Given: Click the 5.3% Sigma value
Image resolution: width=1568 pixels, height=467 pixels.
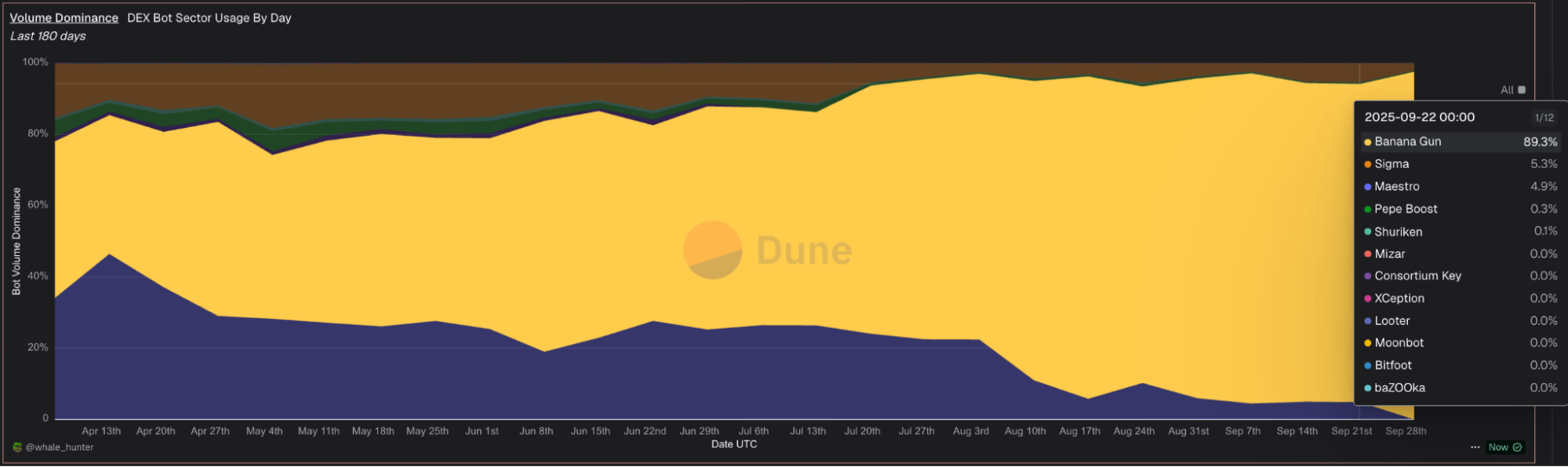Looking at the screenshot, I should 1544,164.
